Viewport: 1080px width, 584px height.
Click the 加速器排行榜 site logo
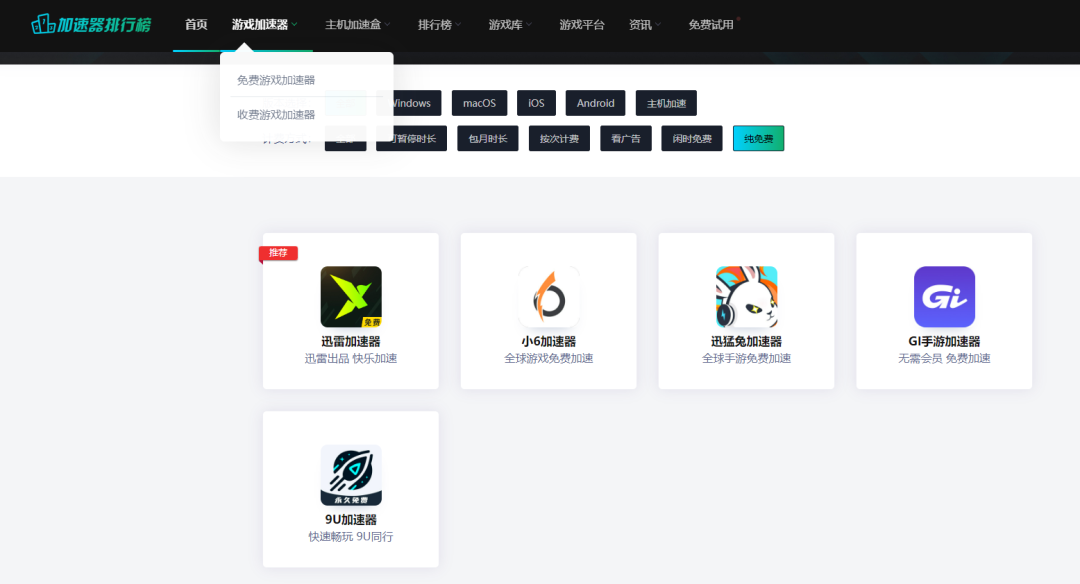(91, 24)
